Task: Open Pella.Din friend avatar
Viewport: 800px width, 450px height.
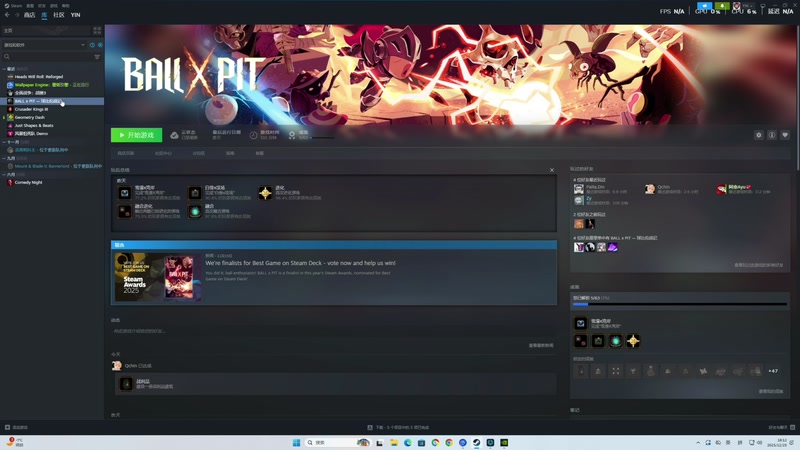Action: (x=579, y=189)
